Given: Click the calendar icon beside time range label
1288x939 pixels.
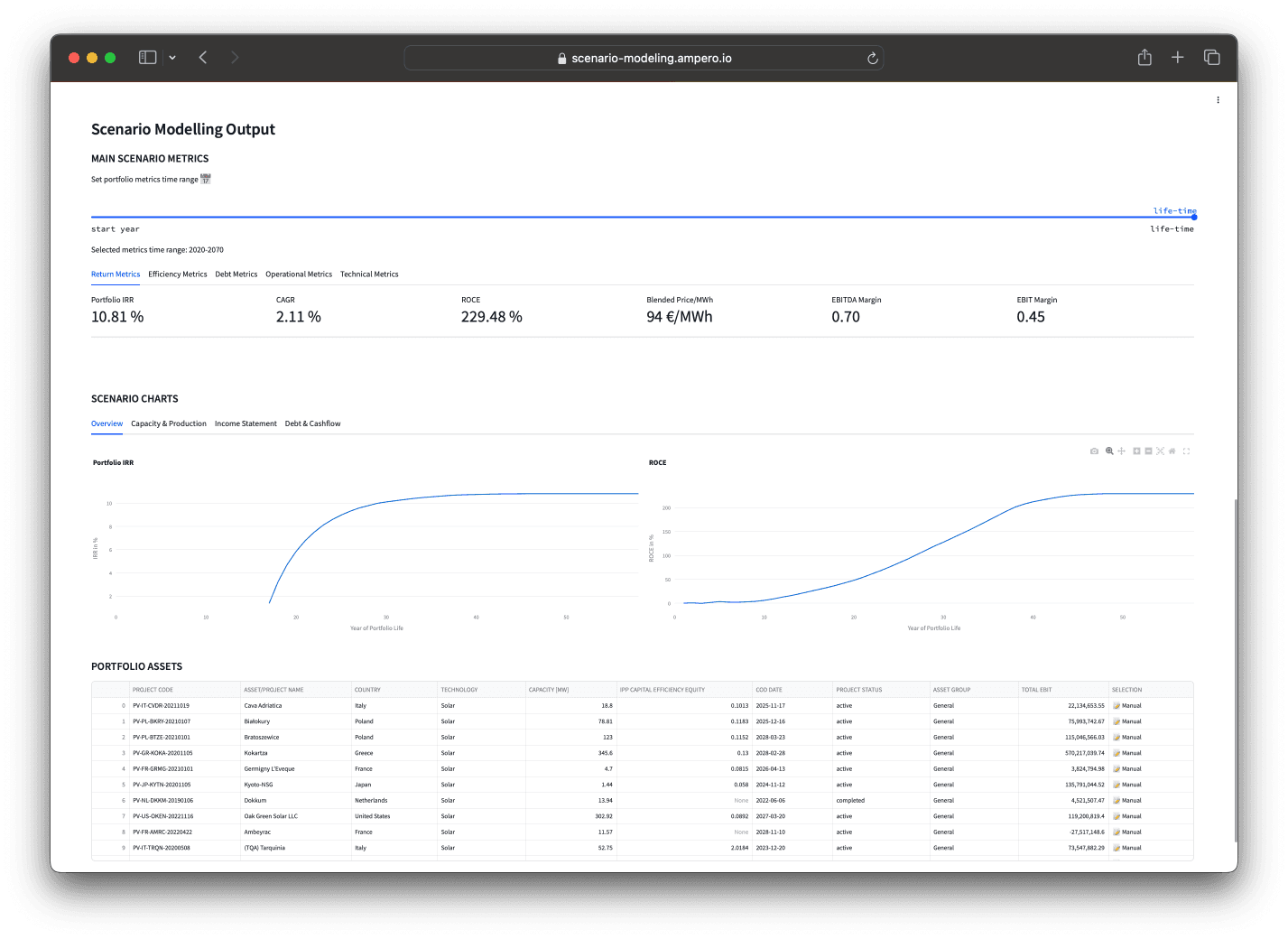Looking at the screenshot, I should [206, 179].
